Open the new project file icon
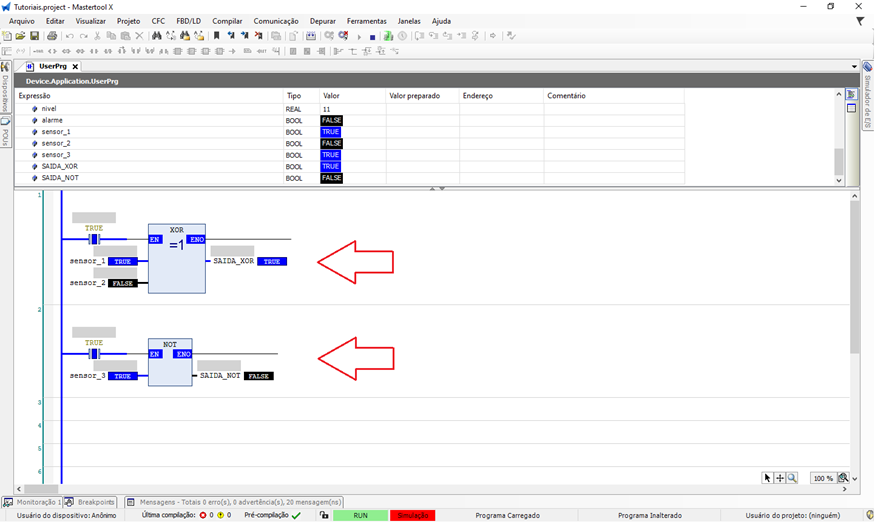Screen dimensions: 886x530 [x=7, y=36]
